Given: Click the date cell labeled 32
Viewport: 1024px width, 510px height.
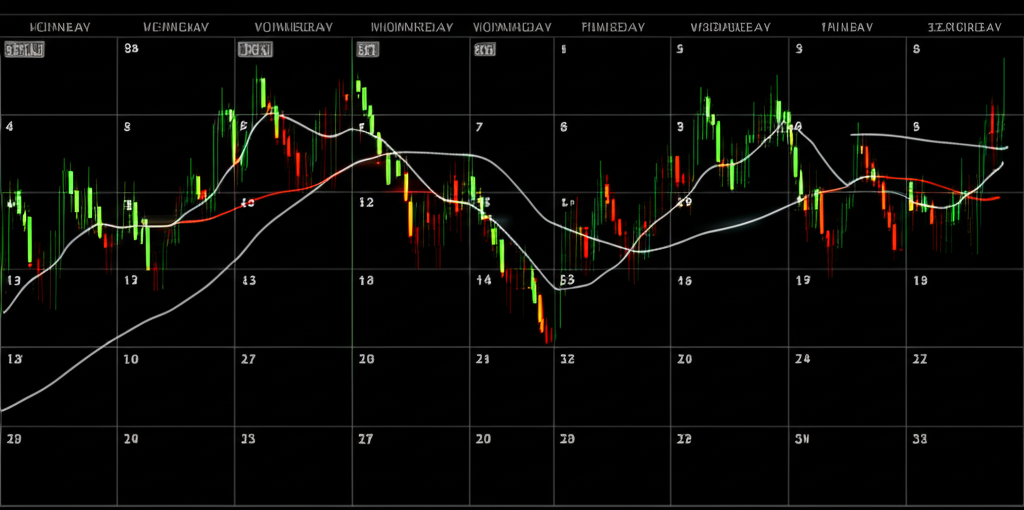Looking at the screenshot, I should pos(566,359).
